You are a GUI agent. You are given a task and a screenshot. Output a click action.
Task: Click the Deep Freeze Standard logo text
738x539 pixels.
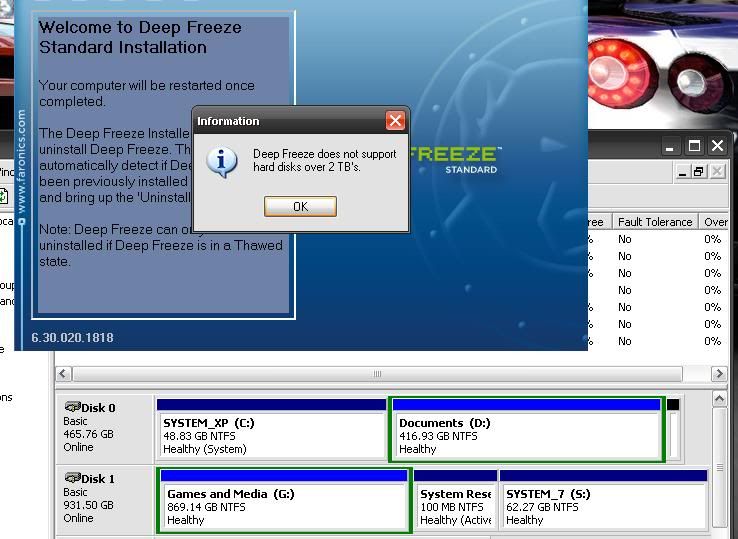[x=454, y=160]
